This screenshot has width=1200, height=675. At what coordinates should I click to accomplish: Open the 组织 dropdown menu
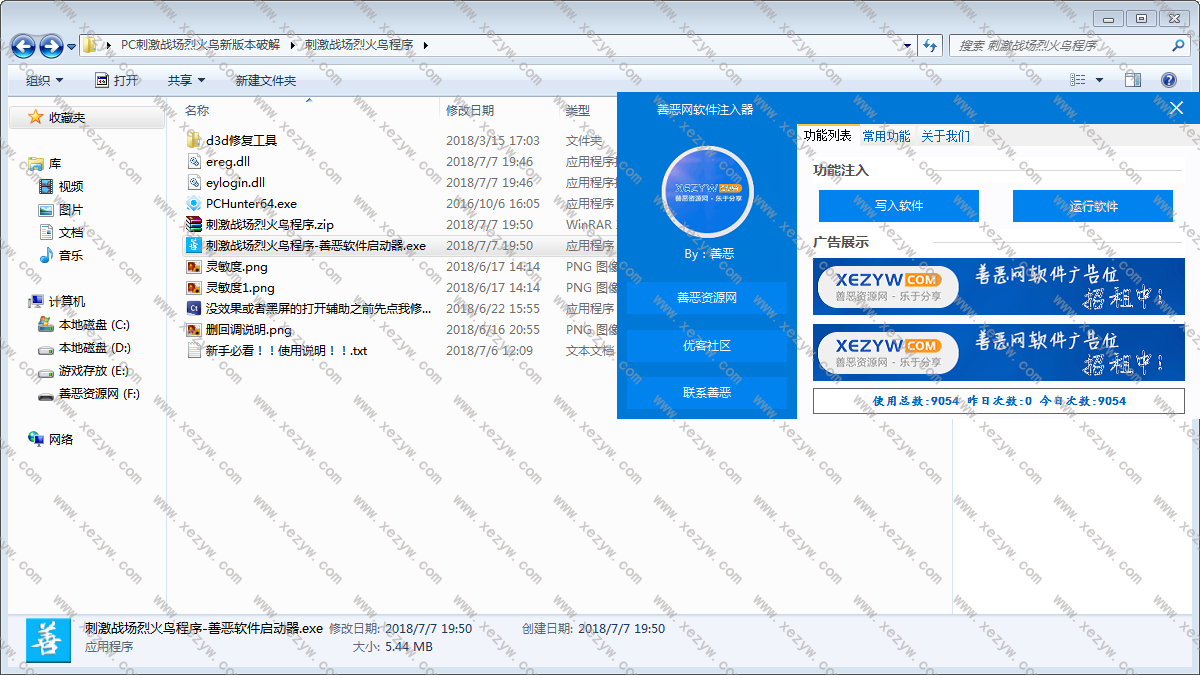(44, 80)
